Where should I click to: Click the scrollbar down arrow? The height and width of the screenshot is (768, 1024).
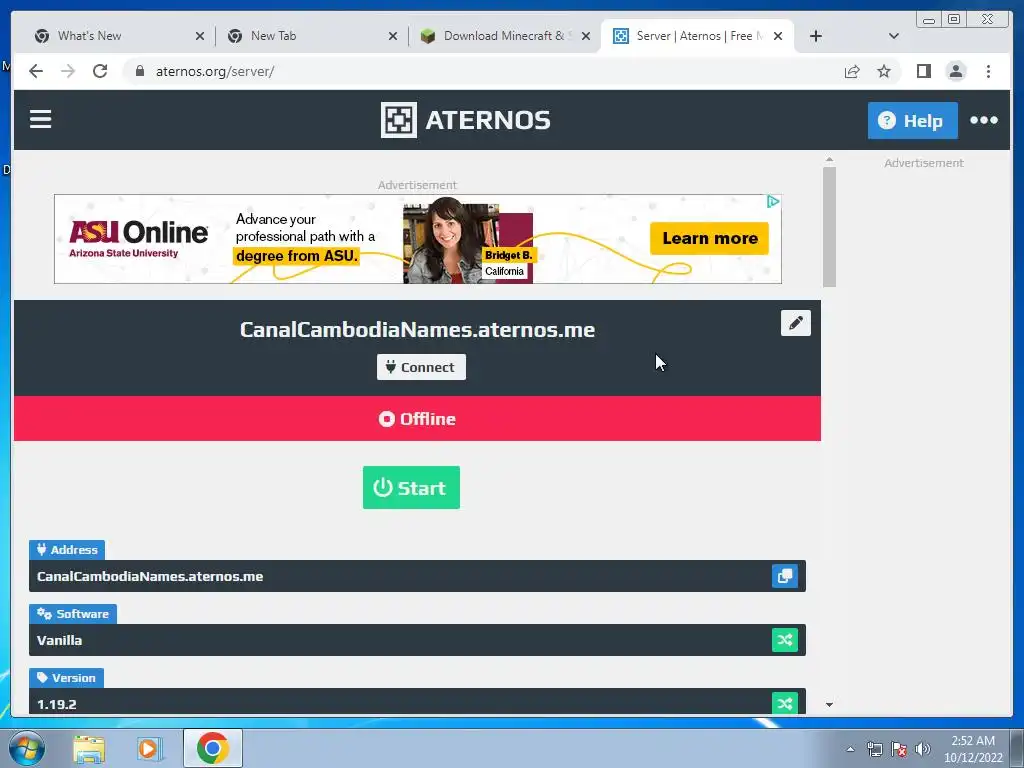[829, 705]
